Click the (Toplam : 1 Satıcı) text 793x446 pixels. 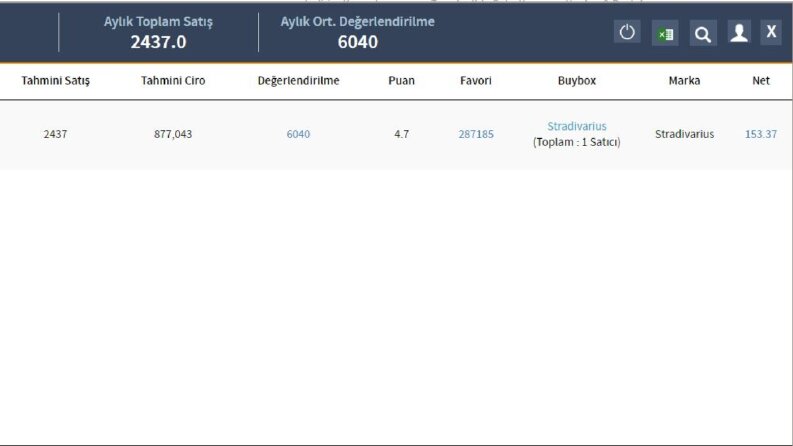click(577, 142)
